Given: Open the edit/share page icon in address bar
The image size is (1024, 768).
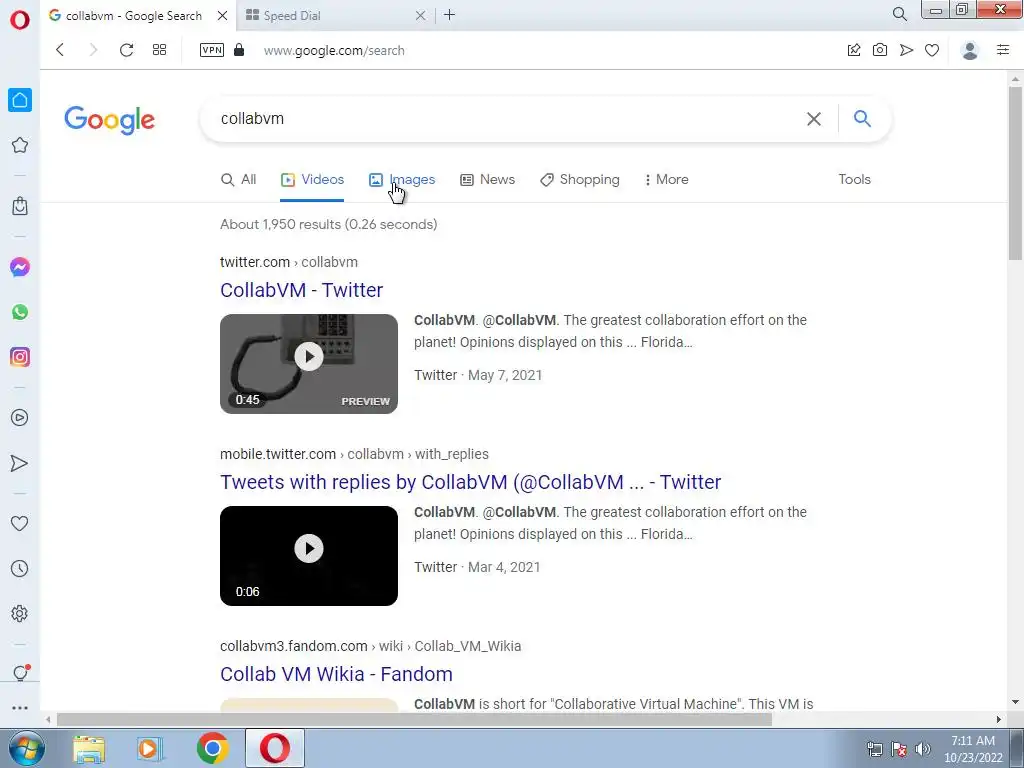Looking at the screenshot, I should (x=854, y=50).
